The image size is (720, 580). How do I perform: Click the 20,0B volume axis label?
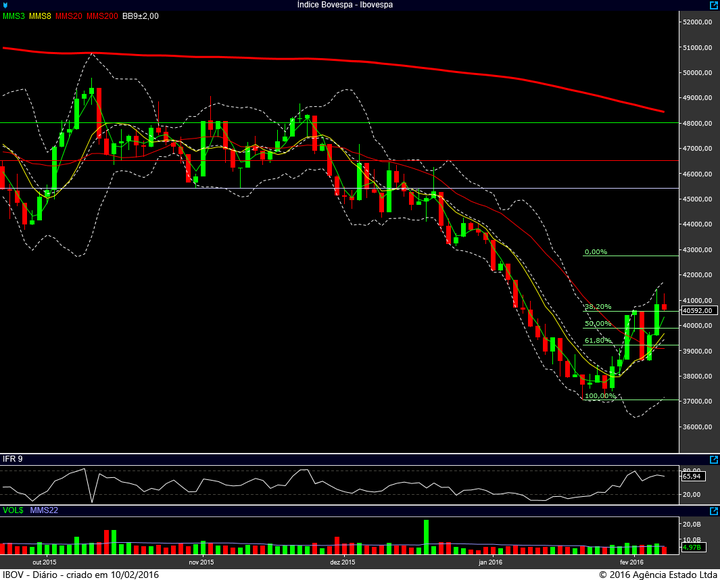click(692, 524)
